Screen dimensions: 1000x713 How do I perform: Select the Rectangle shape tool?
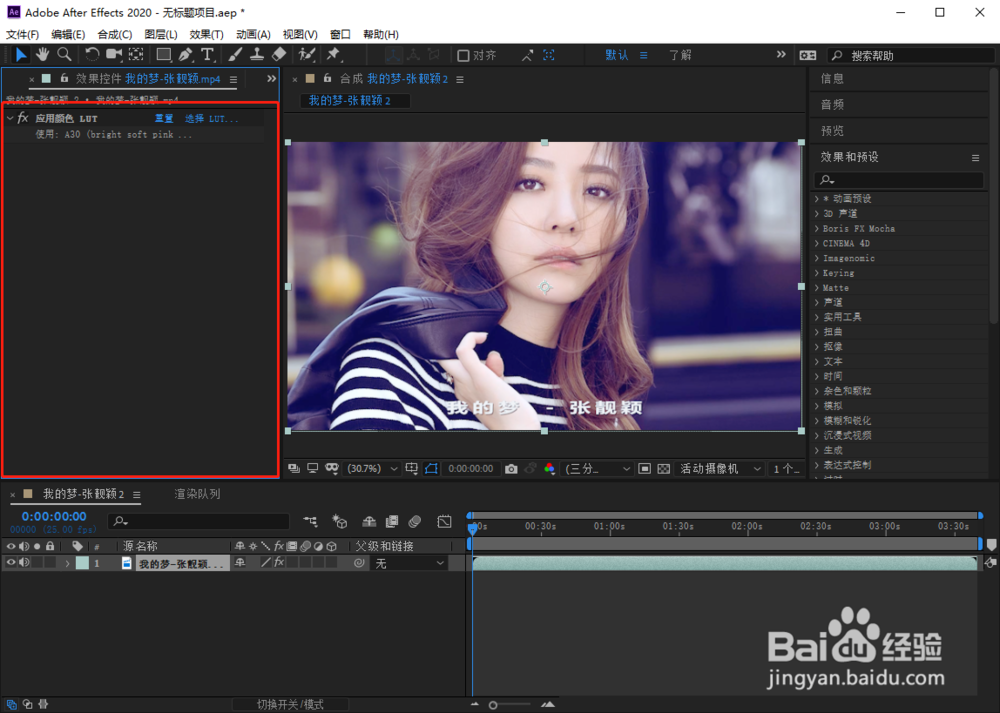pyautogui.click(x=164, y=55)
